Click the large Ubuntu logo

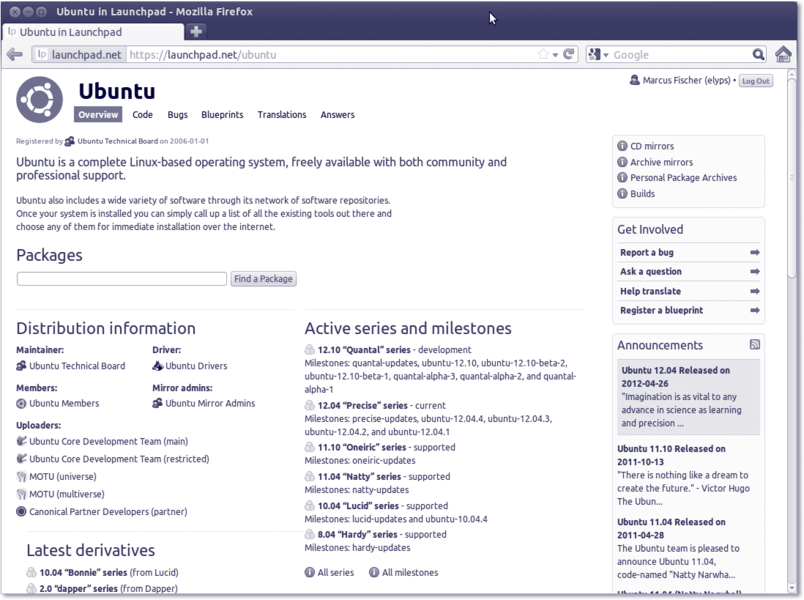point(40,100)
